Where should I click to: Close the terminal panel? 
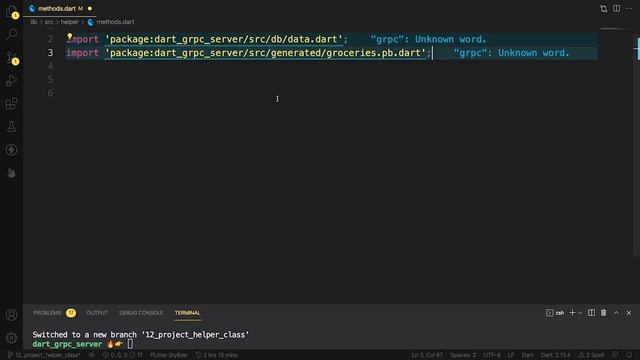tap(629, 313)
